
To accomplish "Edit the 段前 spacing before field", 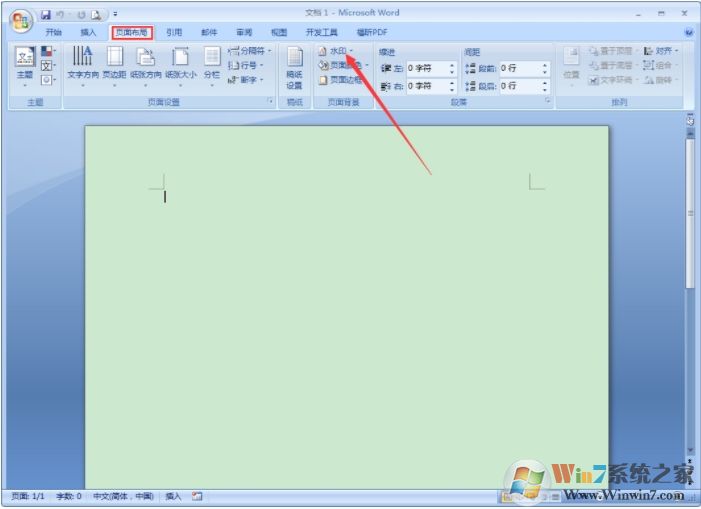I will pos(520,68).
